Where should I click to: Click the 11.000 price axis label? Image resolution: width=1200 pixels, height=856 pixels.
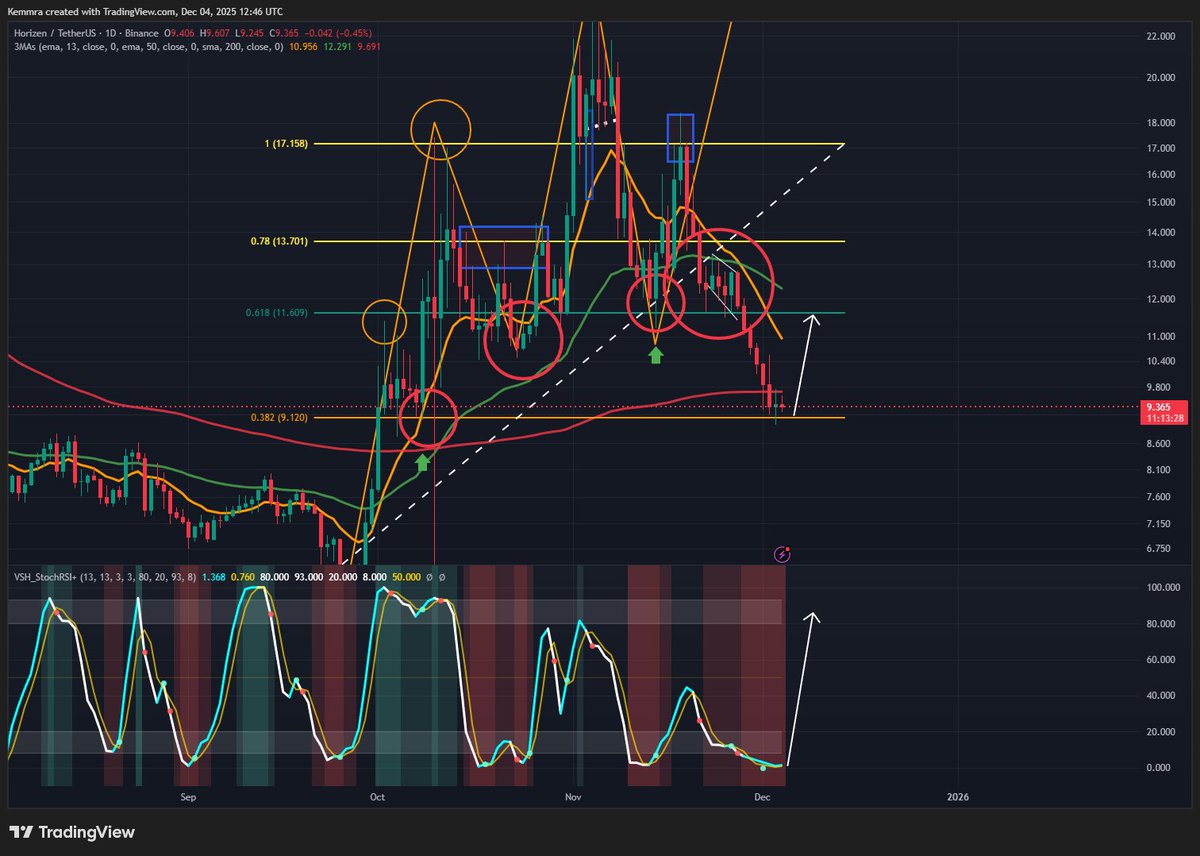[1162, 337]
